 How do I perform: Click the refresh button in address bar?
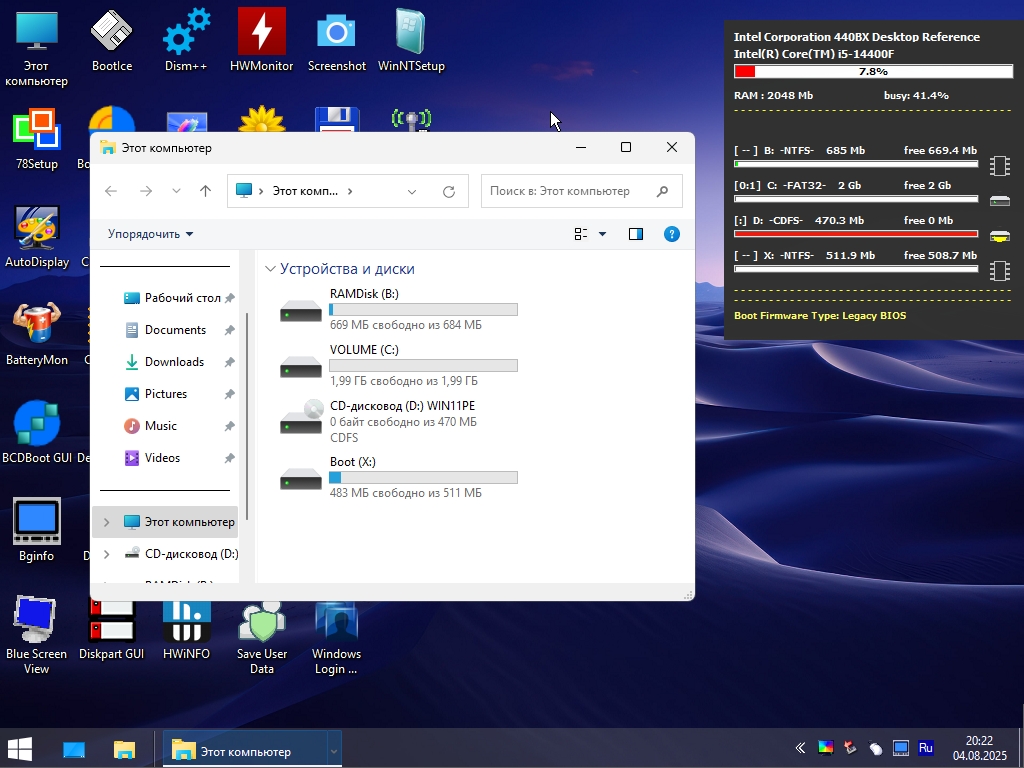pos(449,191)
